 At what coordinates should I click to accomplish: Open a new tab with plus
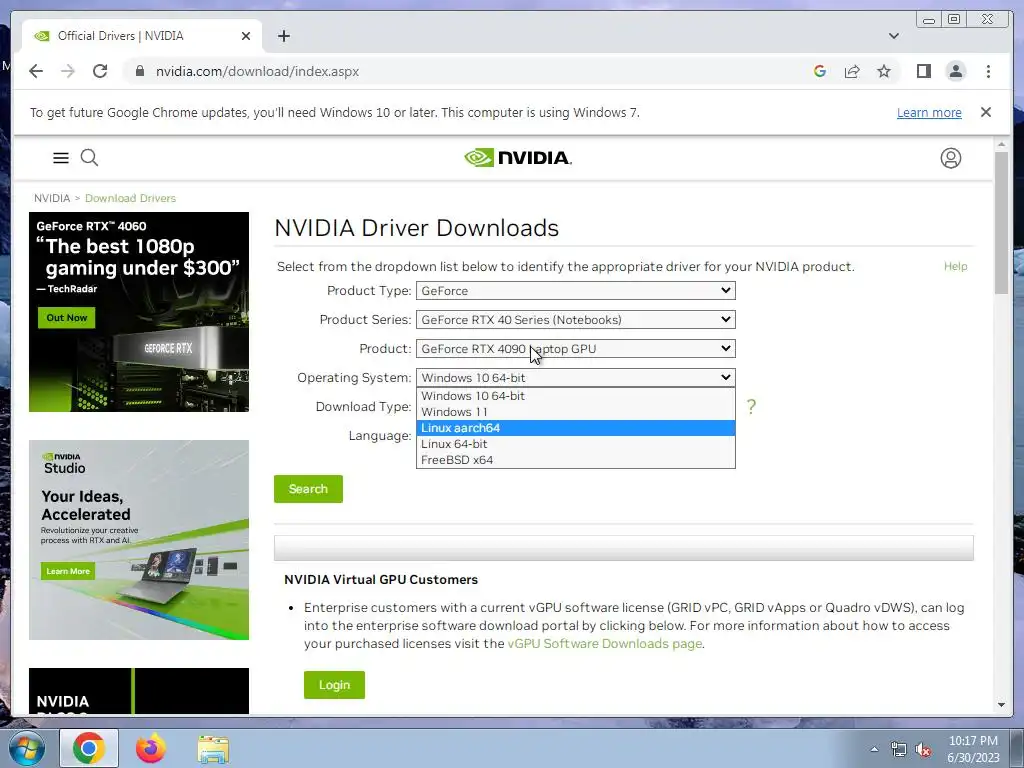pyautogui.click(x=283, y=36)
